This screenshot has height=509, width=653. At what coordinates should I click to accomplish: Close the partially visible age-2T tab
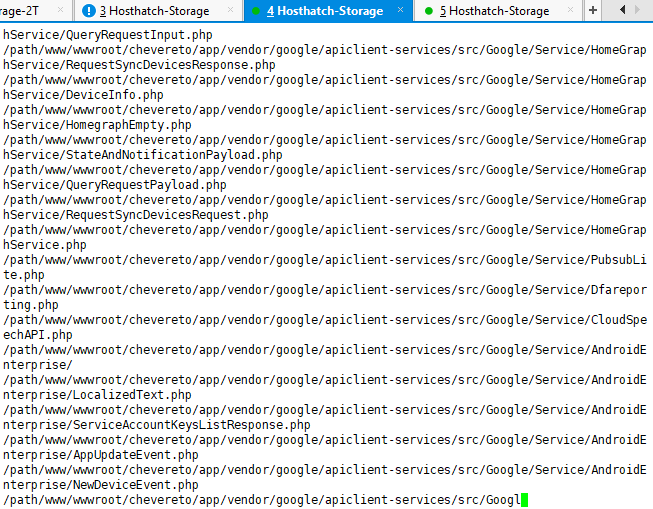tap(60, 11)
